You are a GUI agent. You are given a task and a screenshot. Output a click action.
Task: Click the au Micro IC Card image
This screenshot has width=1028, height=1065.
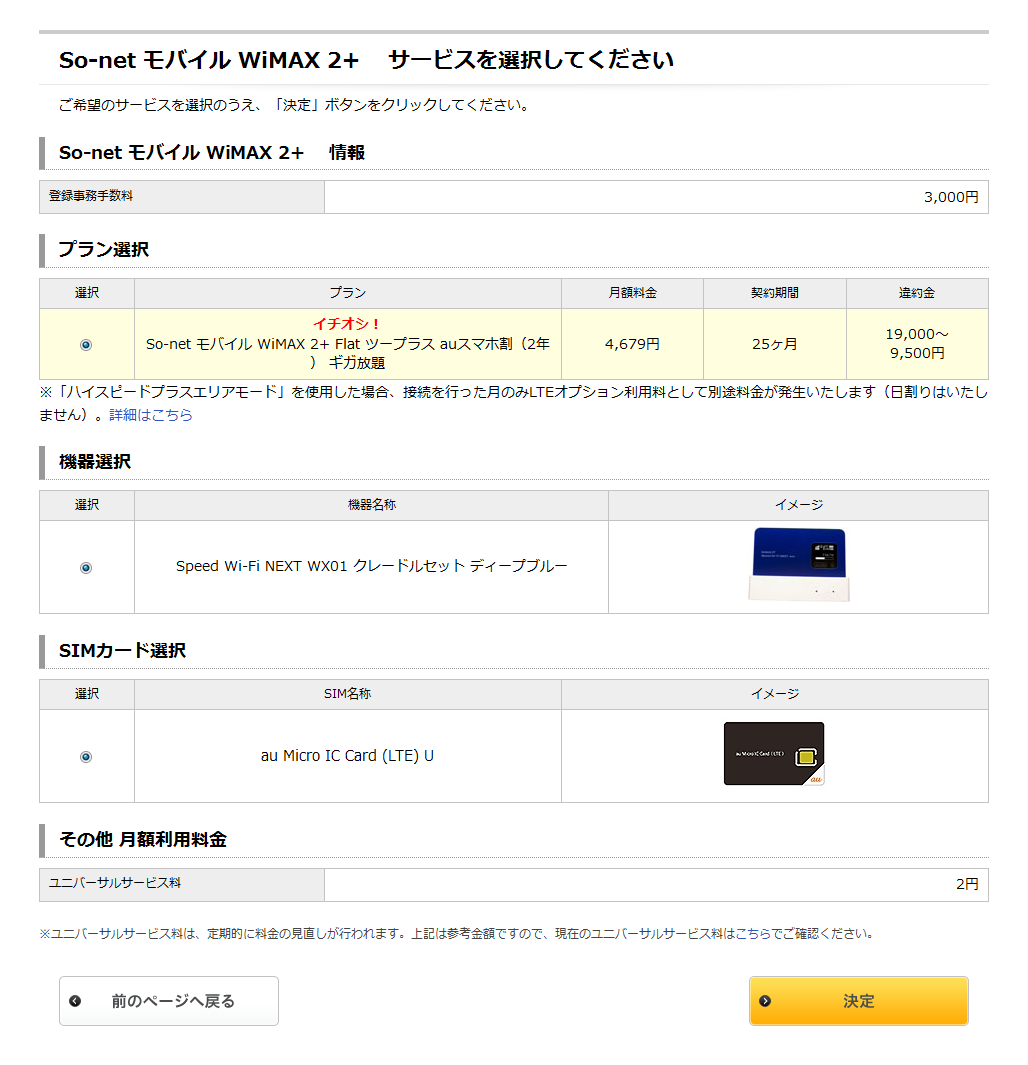[774, 754]
